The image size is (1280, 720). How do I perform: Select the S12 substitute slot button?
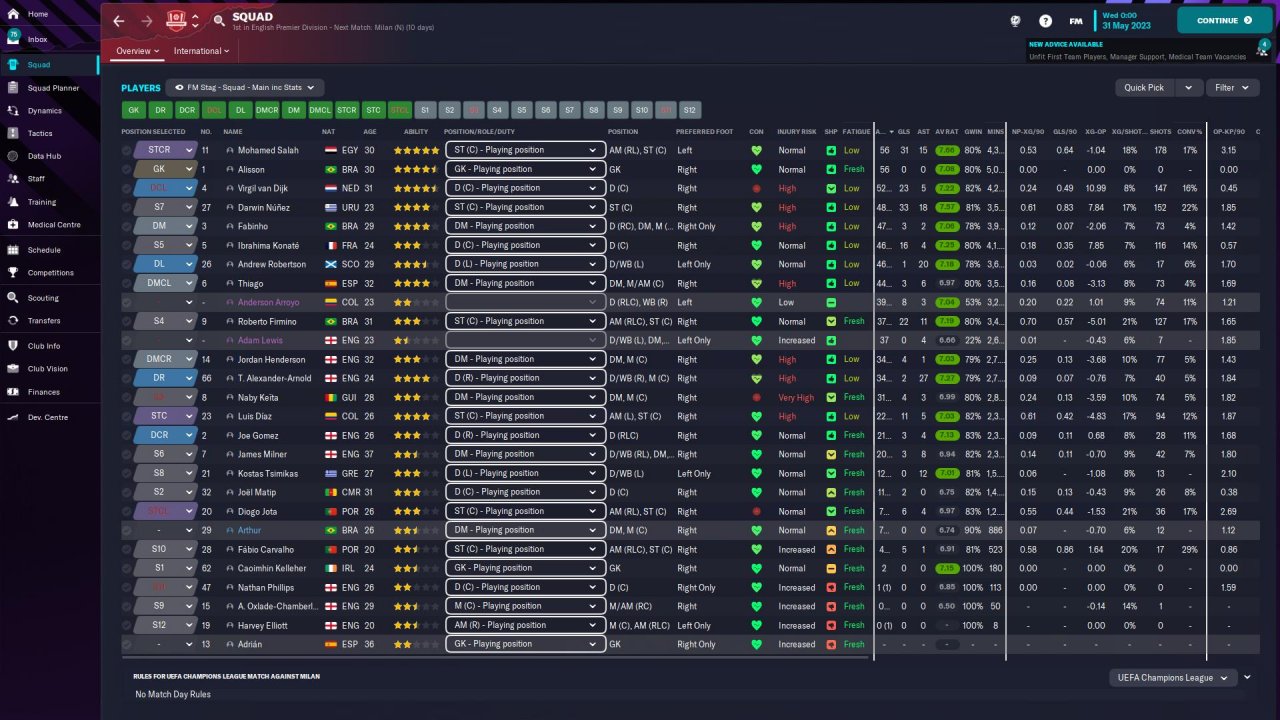point(690,110)
